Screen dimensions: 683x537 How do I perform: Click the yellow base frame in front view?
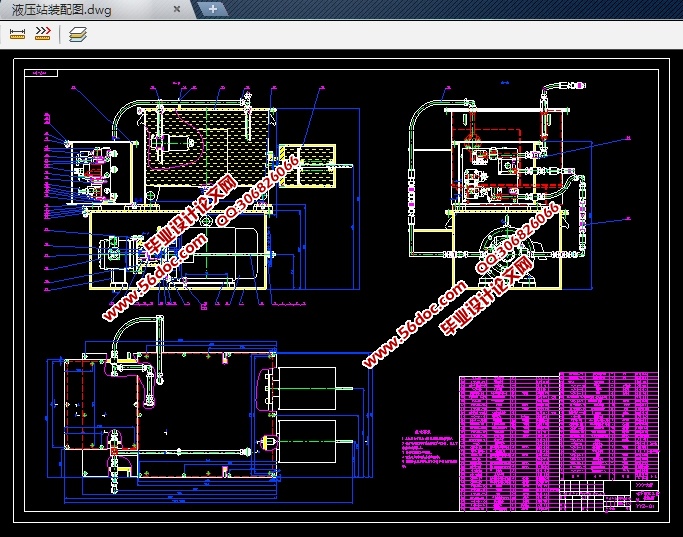coord(180,250)
